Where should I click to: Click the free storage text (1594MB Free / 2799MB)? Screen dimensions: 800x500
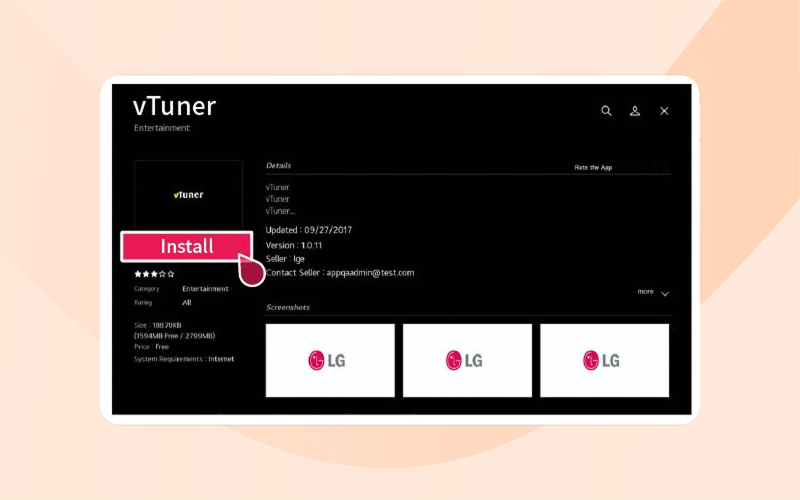(x=174, y=336)
